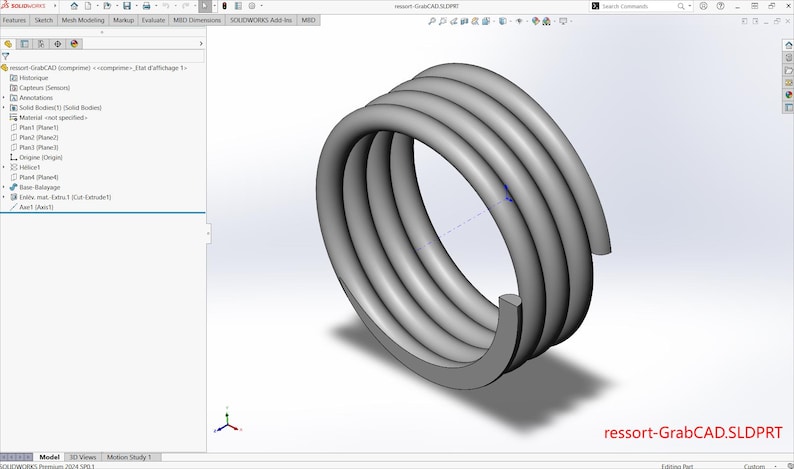Open the Save dropdown arrow
Screen dimensions: 794x469
(x=136, y=6)
